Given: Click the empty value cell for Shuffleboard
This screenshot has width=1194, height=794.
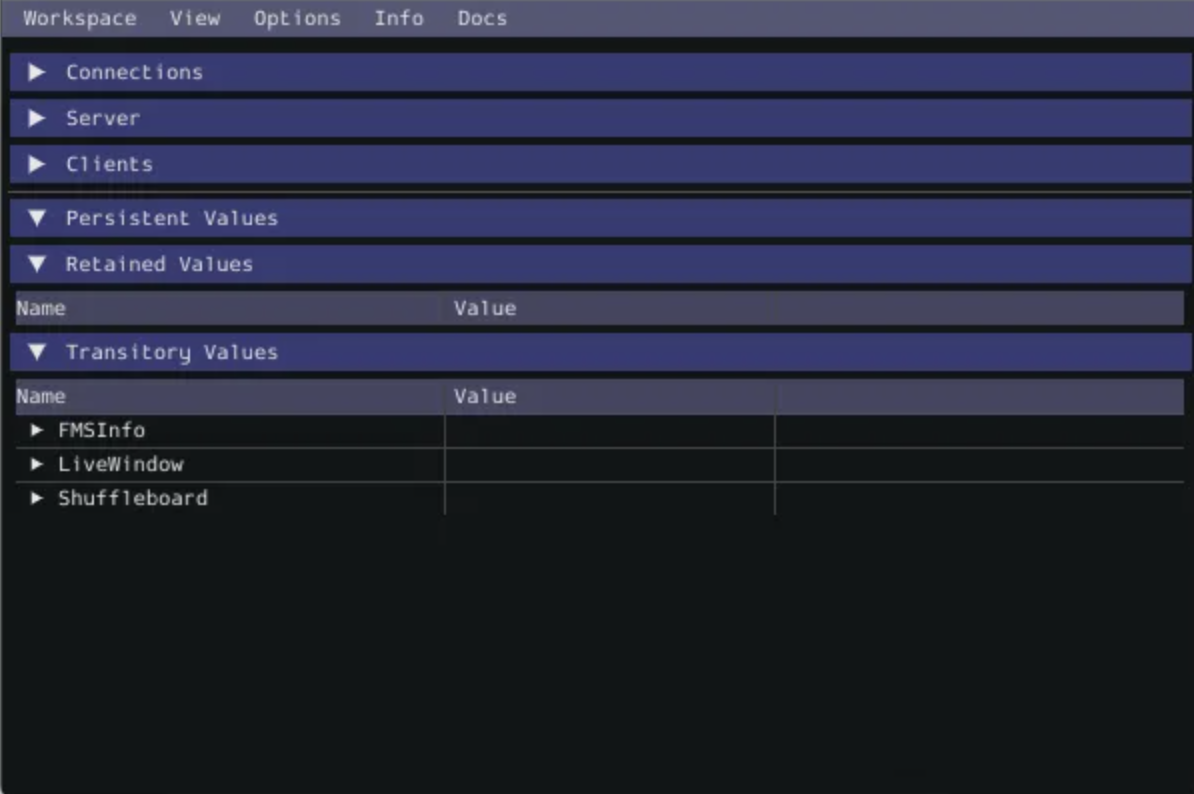Looking at the screenshot, I should [x=608, y=499].
